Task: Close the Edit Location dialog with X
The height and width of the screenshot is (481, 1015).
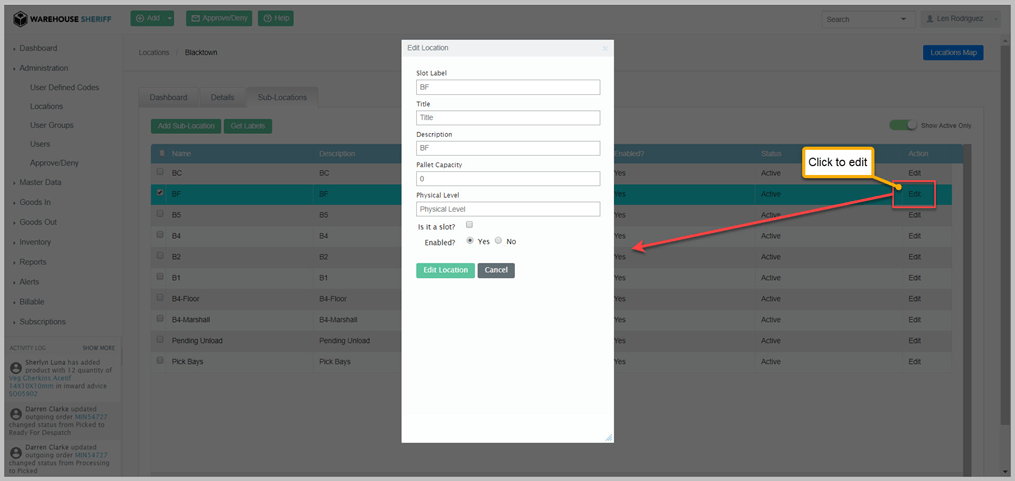Action: tap(604, 48)
